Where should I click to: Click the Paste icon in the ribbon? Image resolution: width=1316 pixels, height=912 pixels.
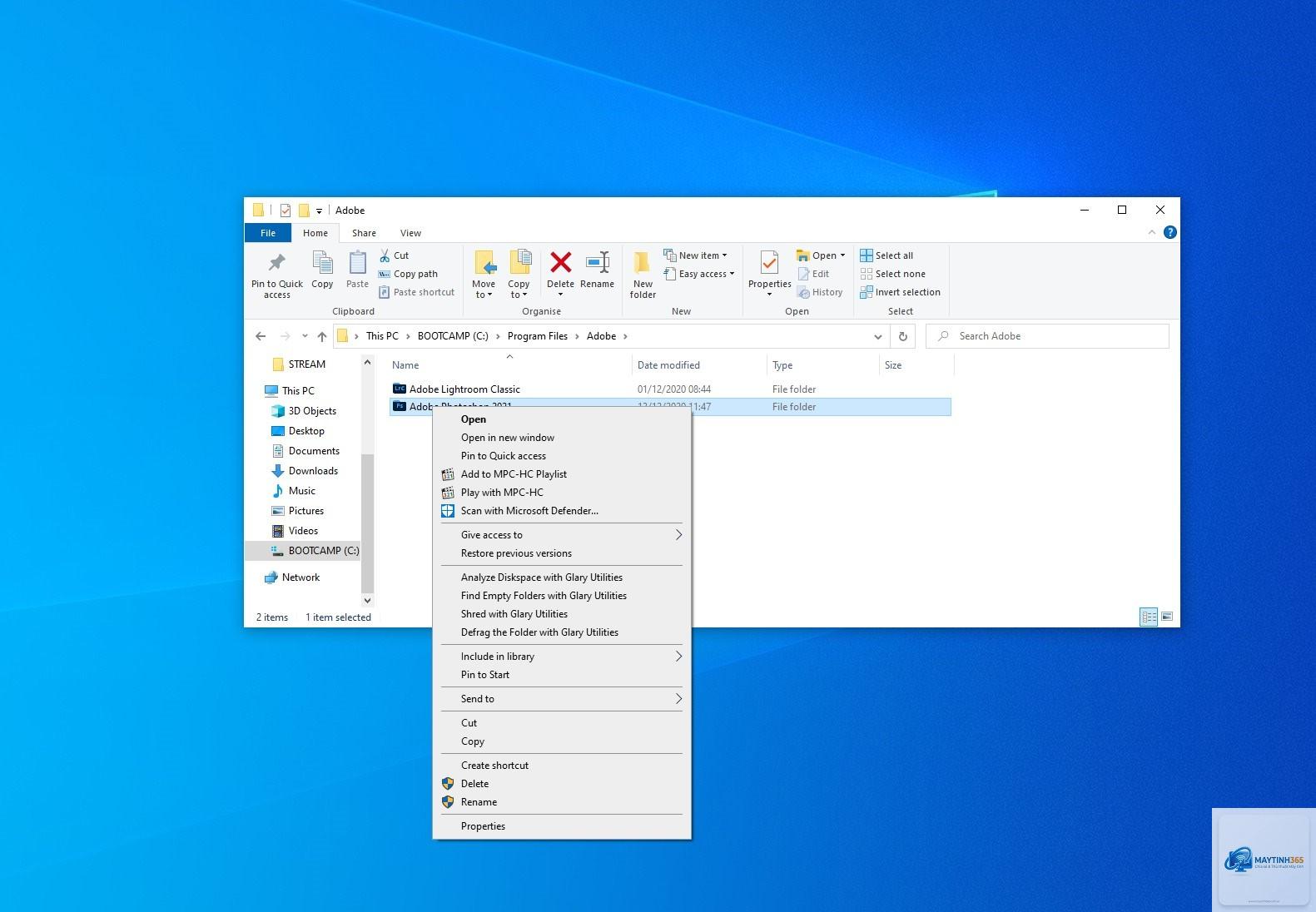coord(357,263)
